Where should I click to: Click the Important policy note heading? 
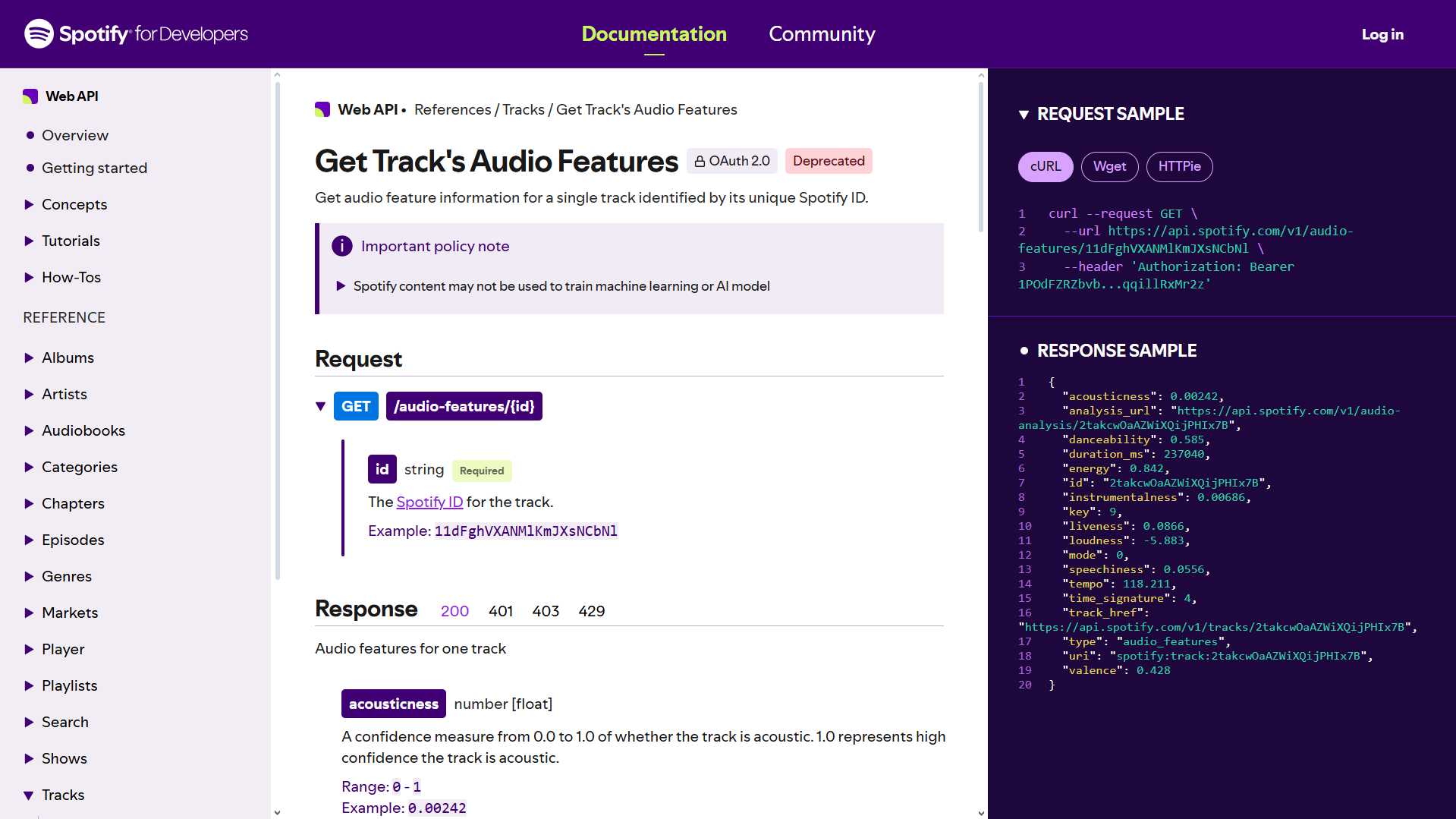pos(435,246)
